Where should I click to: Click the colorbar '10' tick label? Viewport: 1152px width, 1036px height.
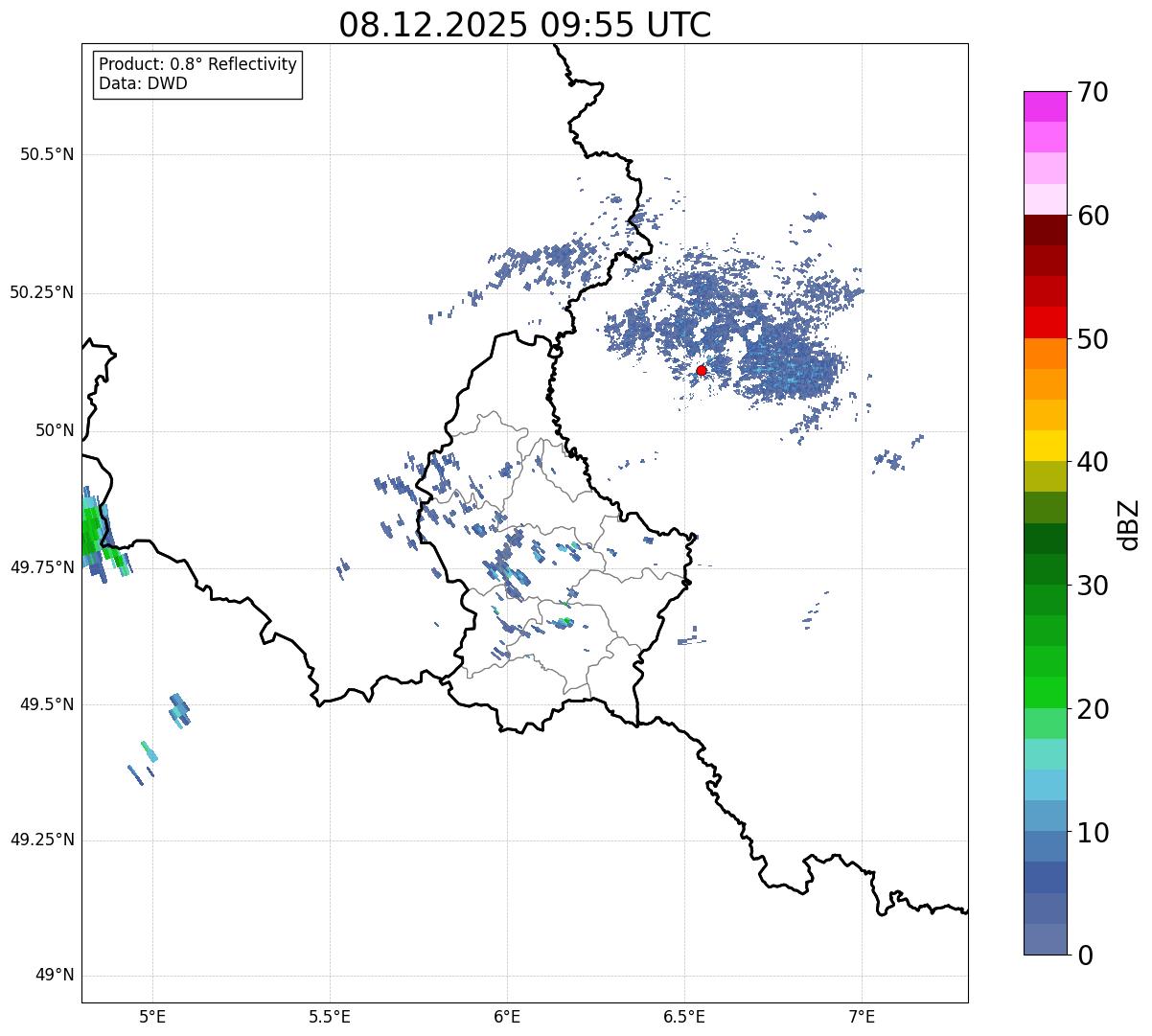(x=1093, y=833)
